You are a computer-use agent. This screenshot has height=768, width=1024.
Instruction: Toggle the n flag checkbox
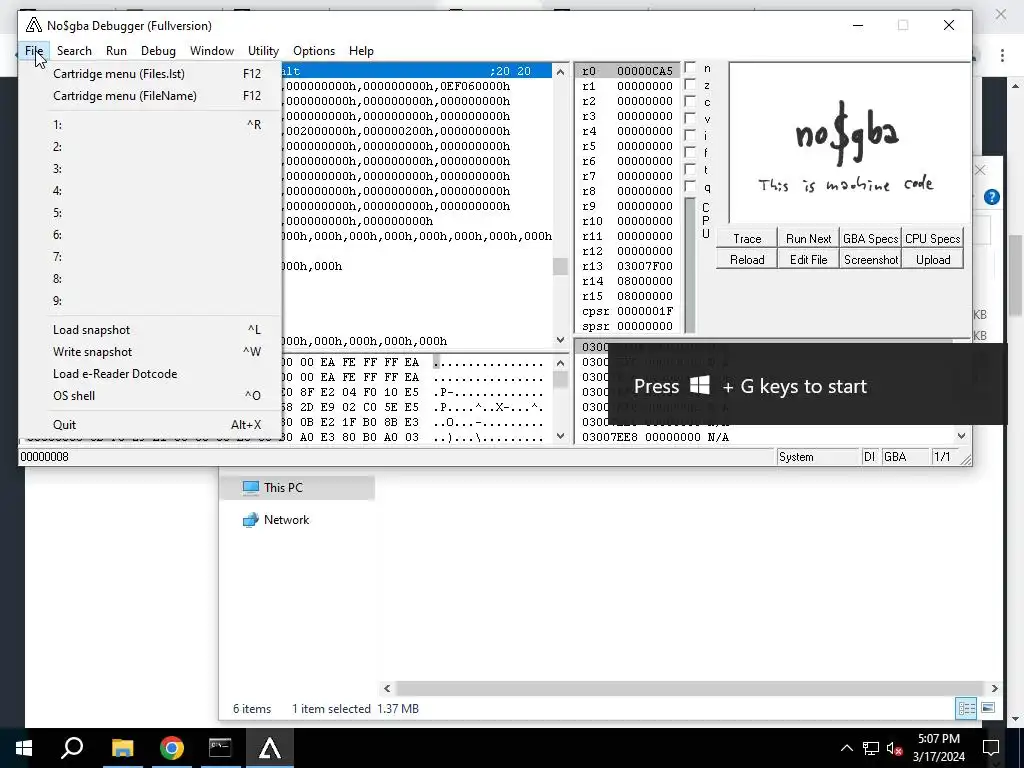(x=690, y=68)
